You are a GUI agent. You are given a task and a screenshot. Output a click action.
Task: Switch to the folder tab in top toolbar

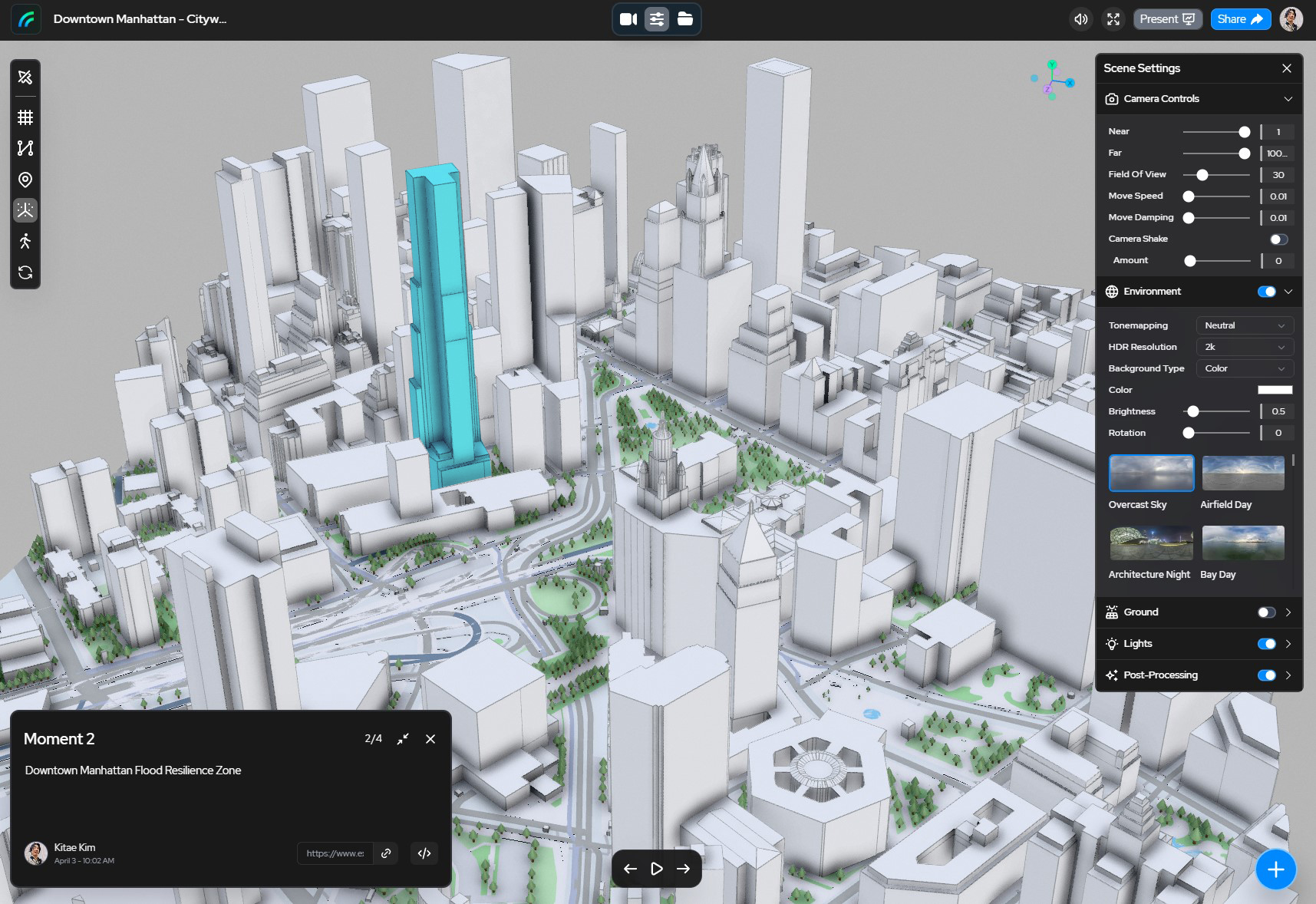(685, 19)
